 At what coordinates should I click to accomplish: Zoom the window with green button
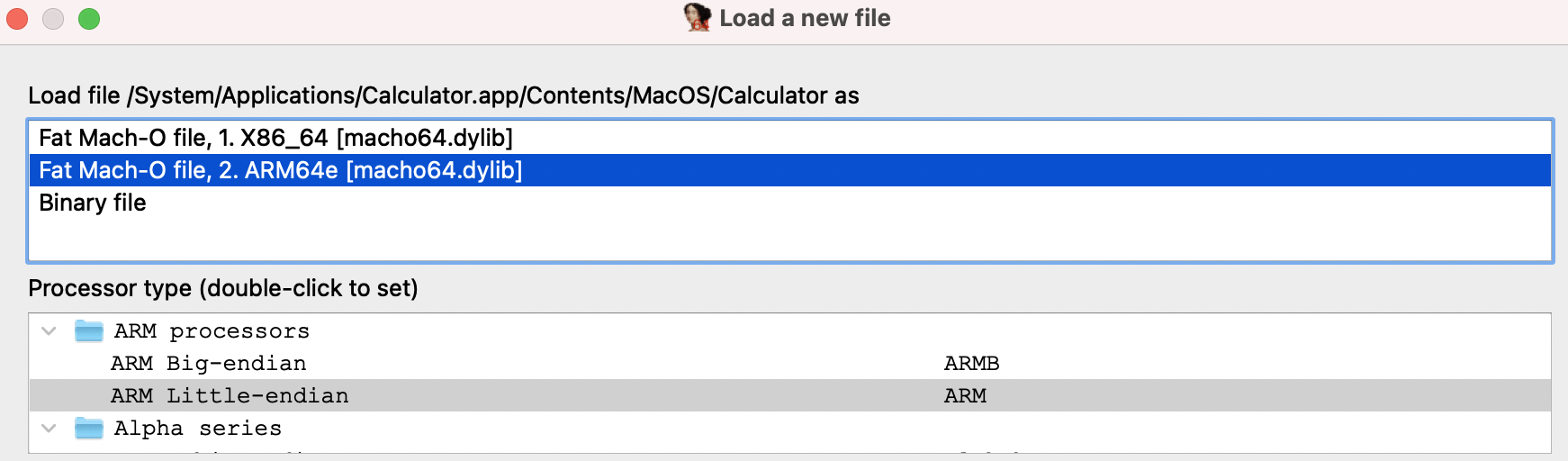coord(89,19)
